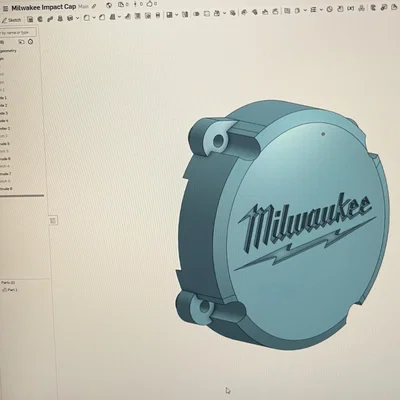Select the Modify fillet tool
400x400 pixels.
tap(244, 12)
